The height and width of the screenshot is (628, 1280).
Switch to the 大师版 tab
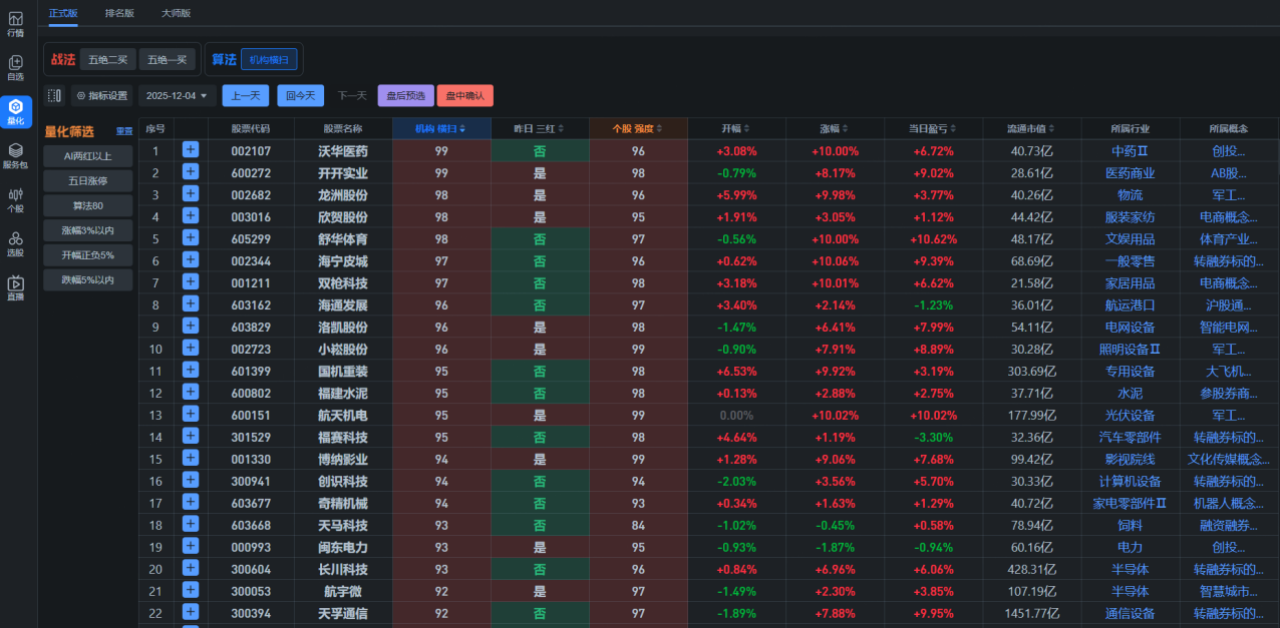(x=176, y=13)
